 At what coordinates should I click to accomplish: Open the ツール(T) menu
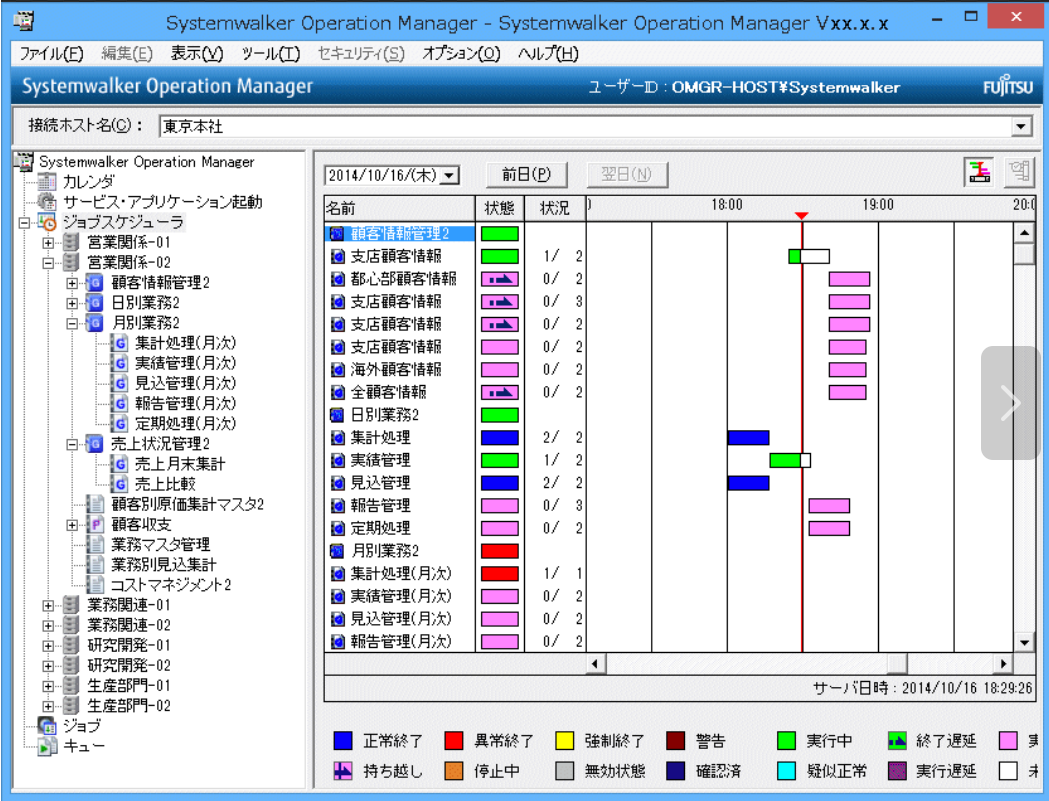tap(270, 54)
